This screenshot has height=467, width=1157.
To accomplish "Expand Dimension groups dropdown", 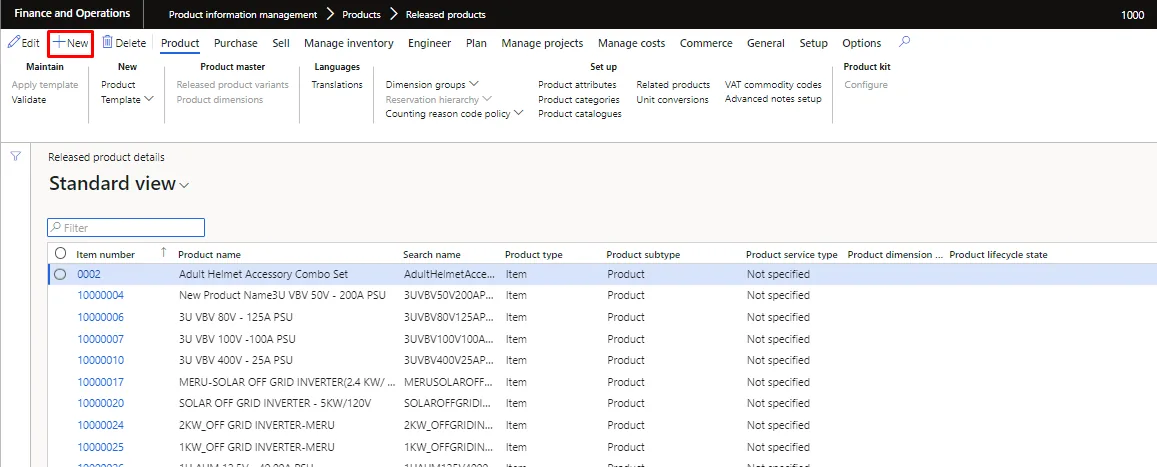I will (432, 85).
